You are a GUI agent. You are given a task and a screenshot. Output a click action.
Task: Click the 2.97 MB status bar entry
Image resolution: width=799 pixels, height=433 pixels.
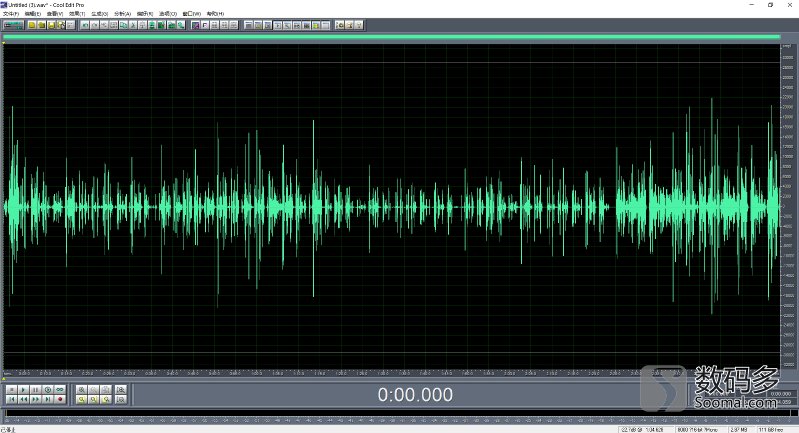click(739, 429)
